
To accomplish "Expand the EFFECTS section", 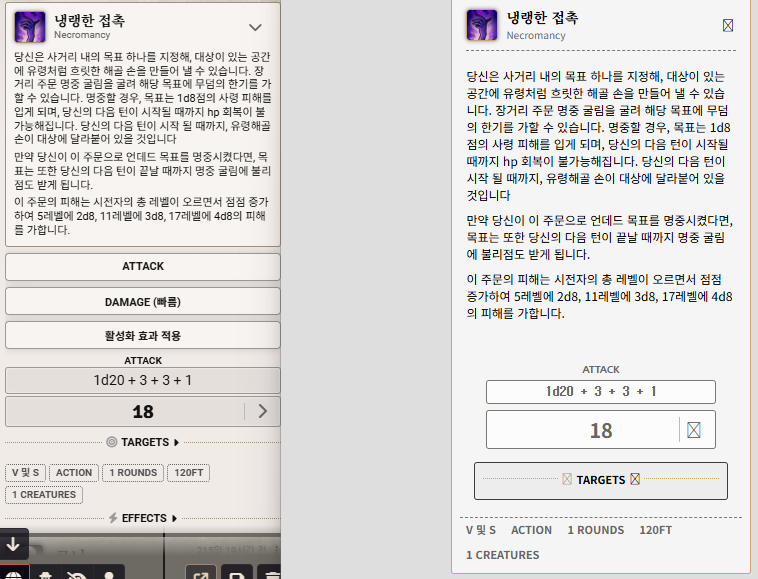I will 149,518.
